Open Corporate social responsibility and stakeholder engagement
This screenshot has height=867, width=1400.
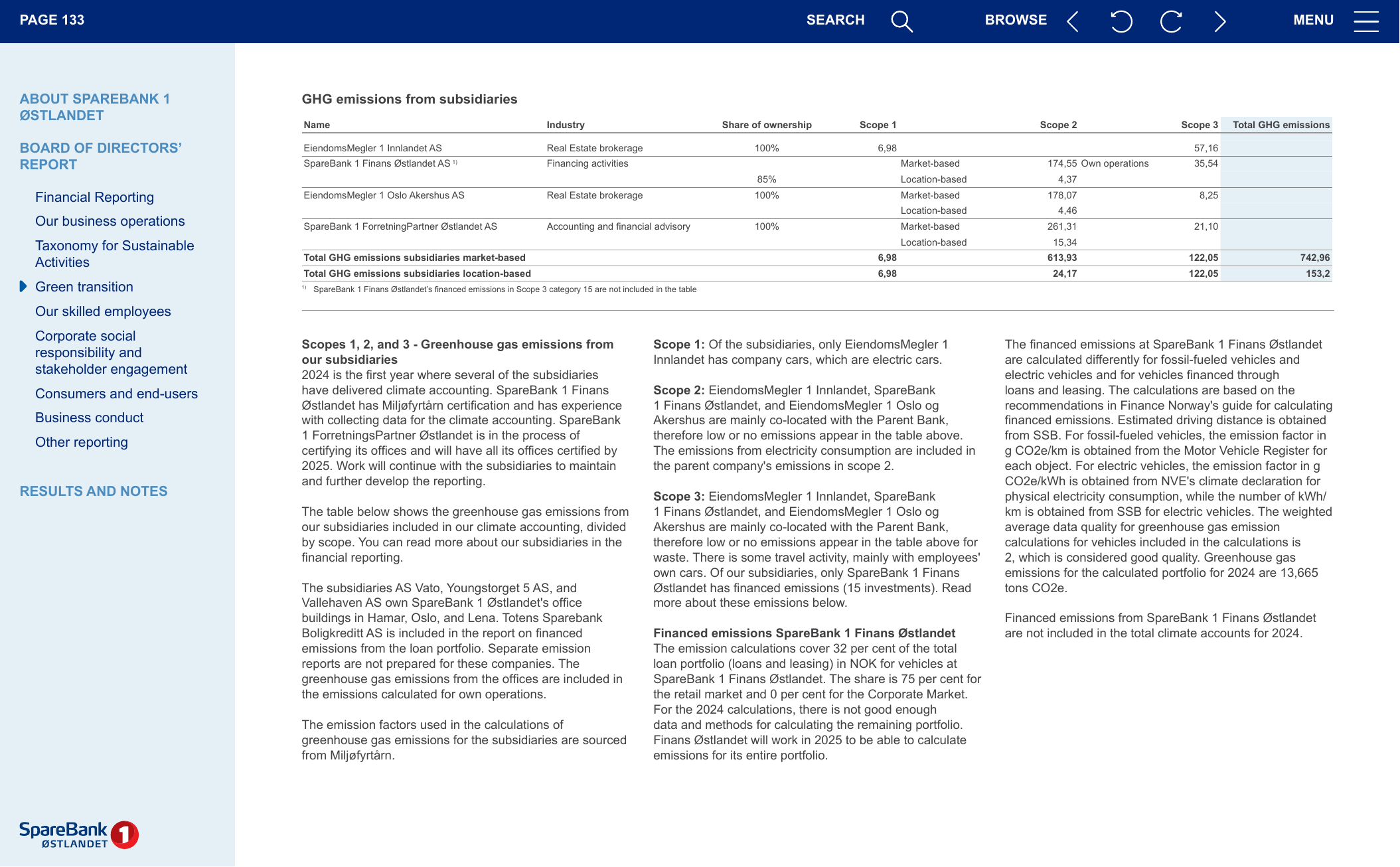point(111,353)
